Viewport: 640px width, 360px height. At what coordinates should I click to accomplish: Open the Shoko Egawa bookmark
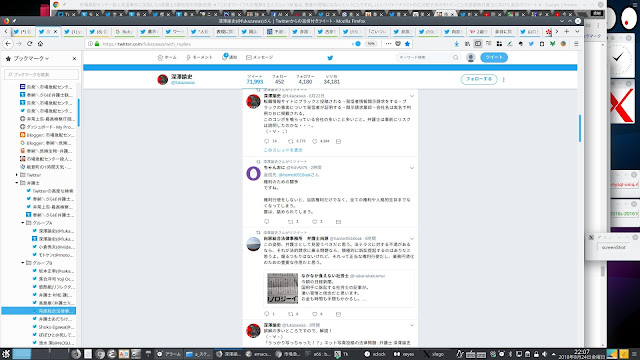point(53,327)
